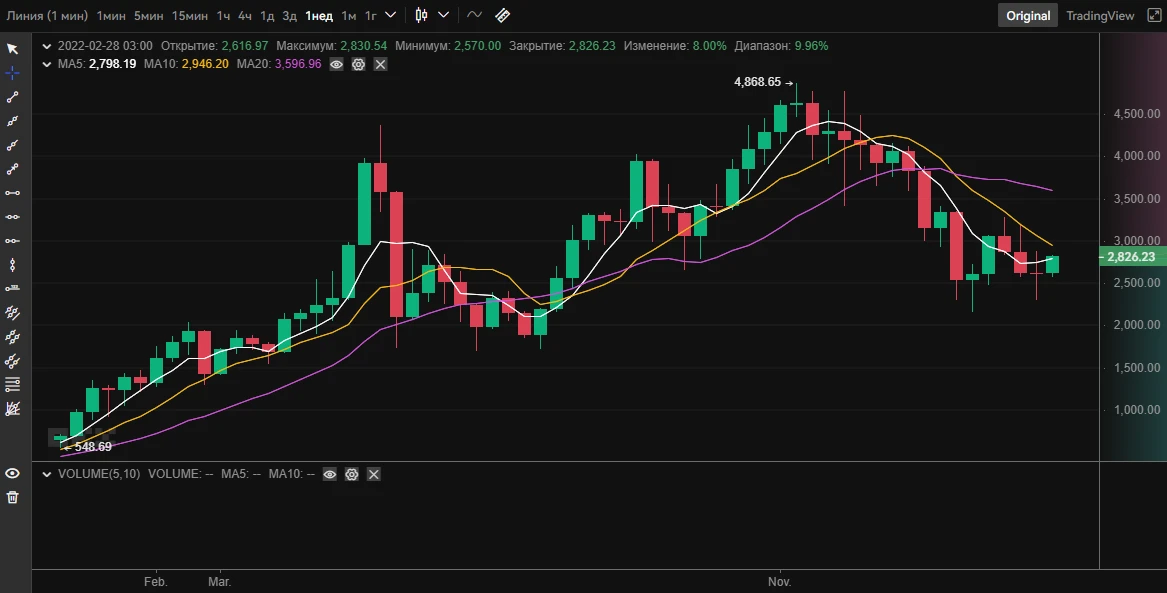Toggle all drawings visibility in sidebar
Viewport: 1167px width, 593px height.
pyautogui.click(x=13, y=473)
